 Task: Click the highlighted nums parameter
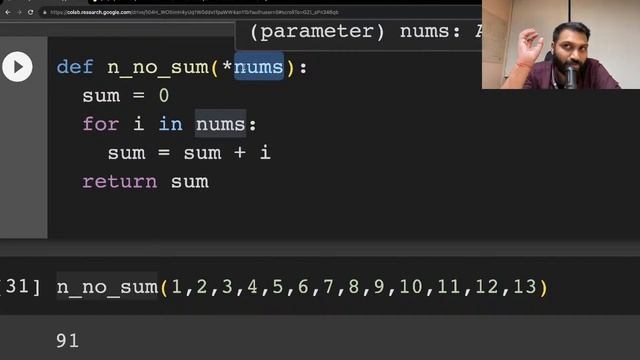click(258, 67)
